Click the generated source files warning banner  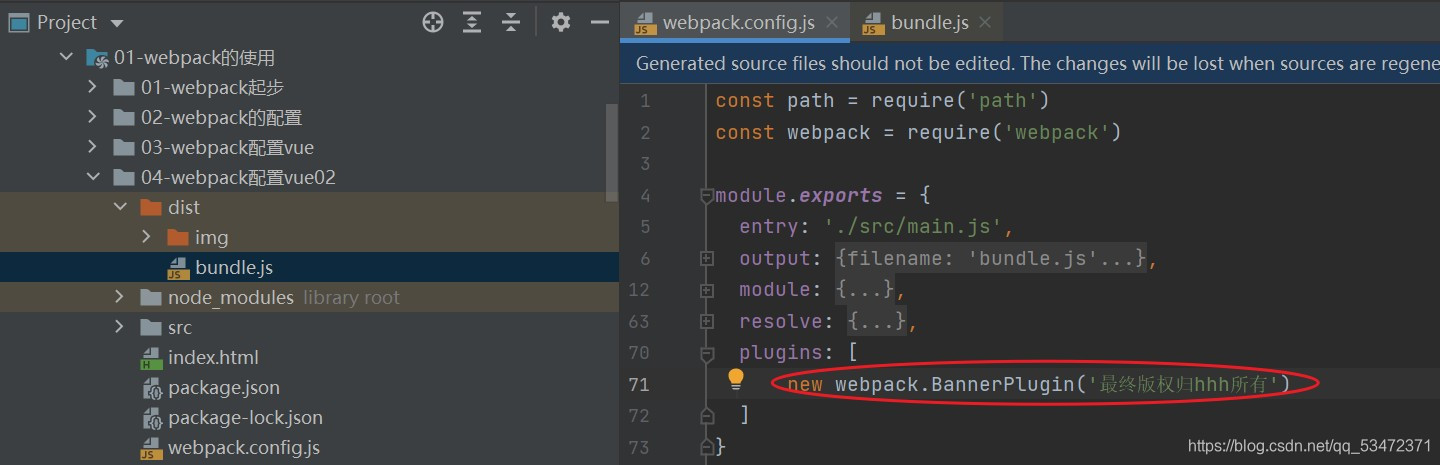1030,63
